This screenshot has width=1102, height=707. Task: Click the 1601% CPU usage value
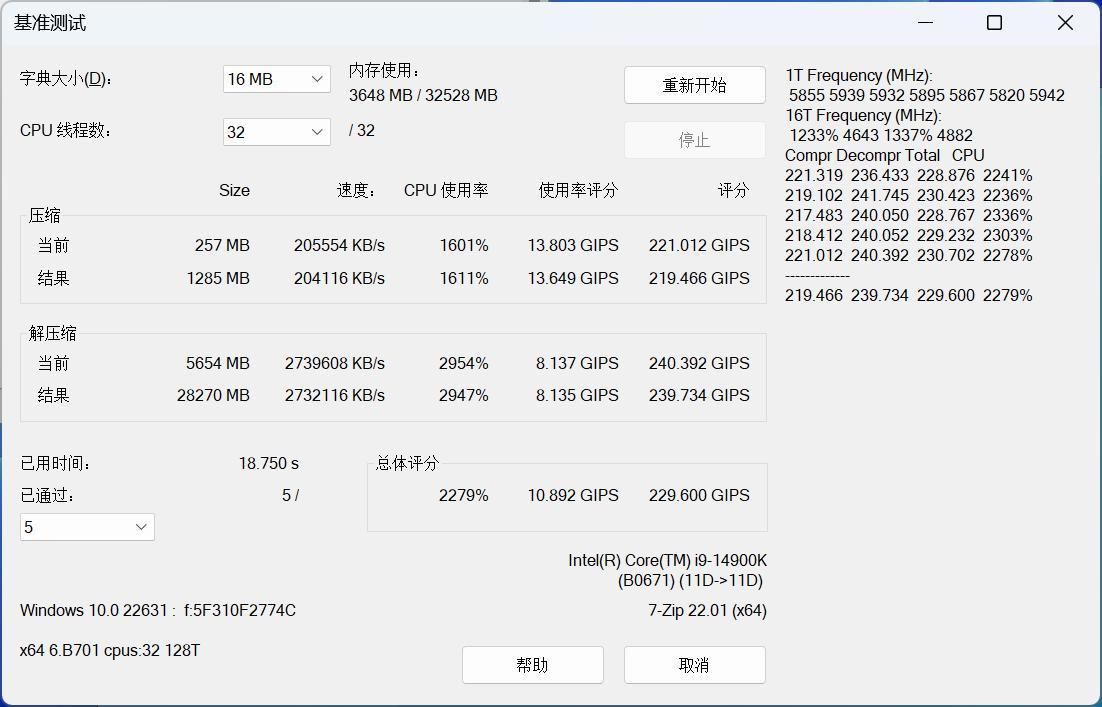pyautogui.click(x=464, y=245)
